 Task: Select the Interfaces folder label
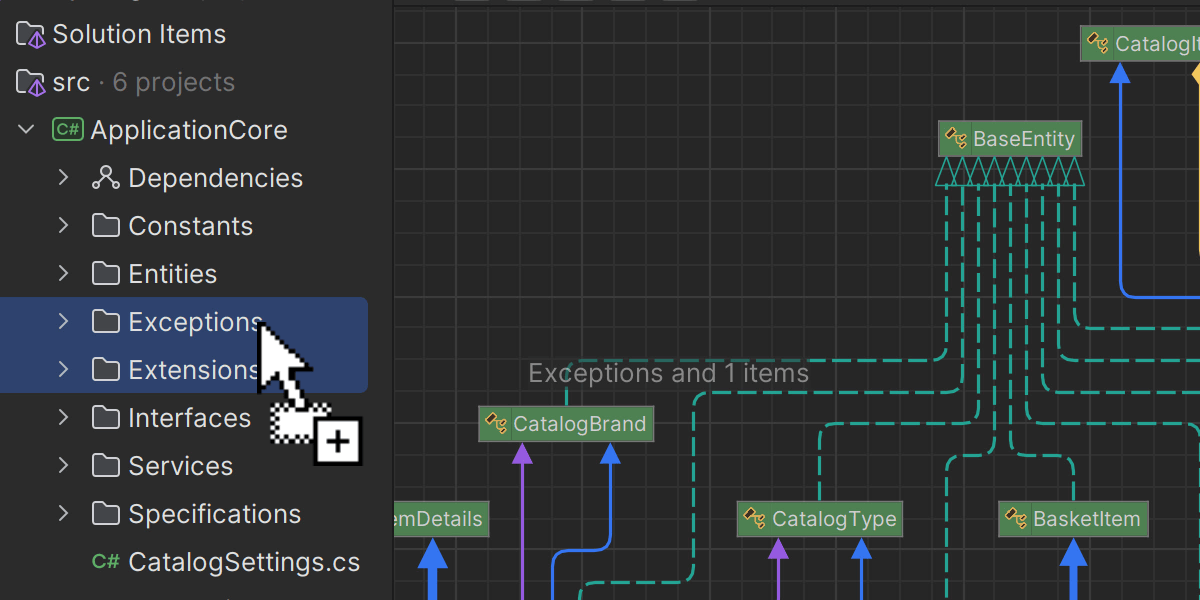(x=190, y=418)
